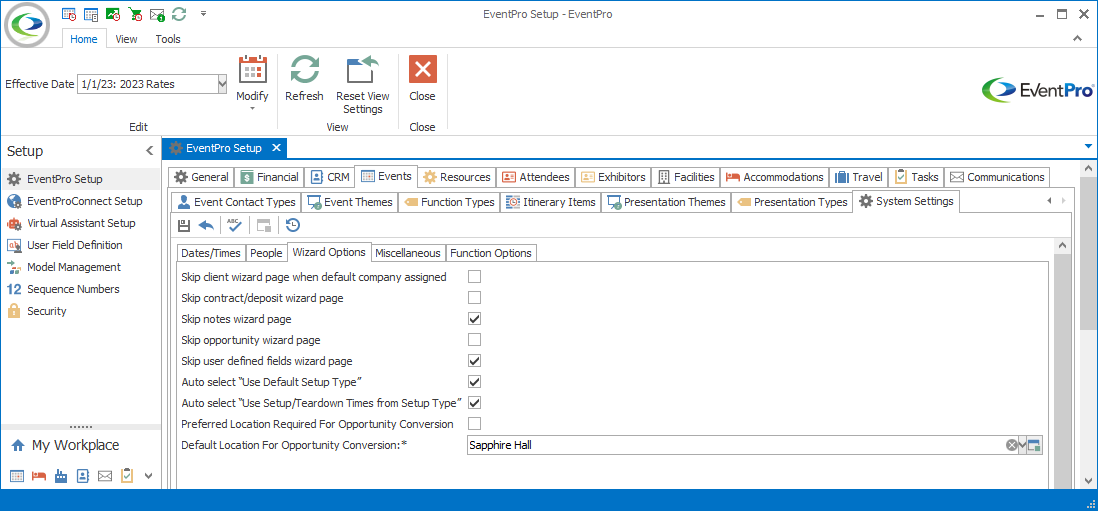Viewport: 1098px width, 511px height.
Task: Click the small sync icon in title bar
Action: (x=180, y=14)
